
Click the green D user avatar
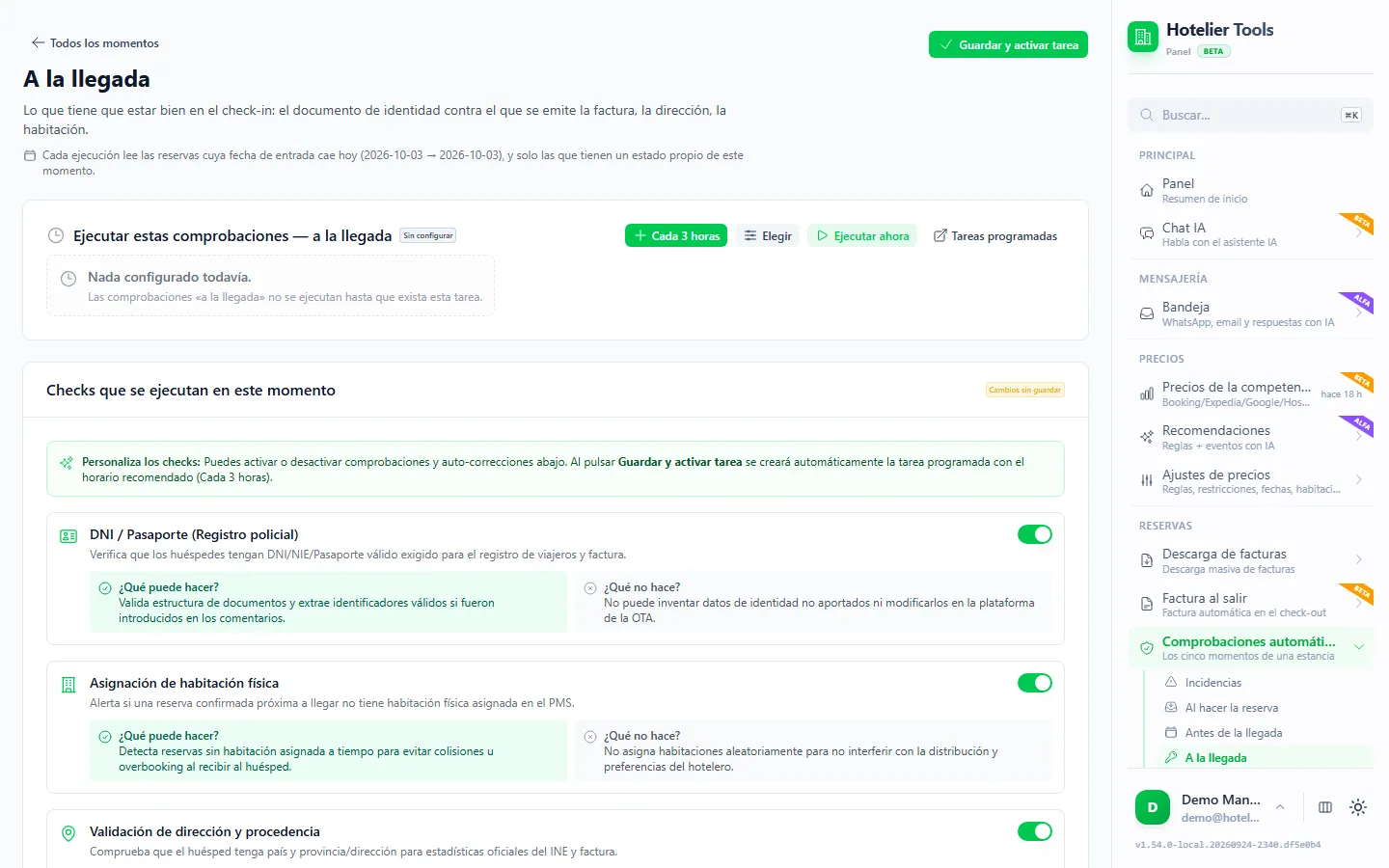[x=1153, y=807]
